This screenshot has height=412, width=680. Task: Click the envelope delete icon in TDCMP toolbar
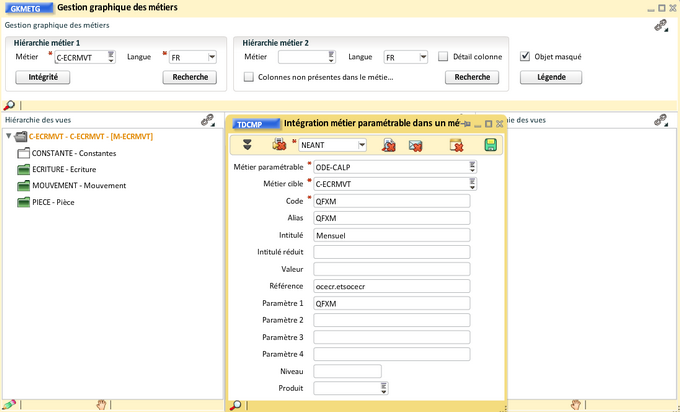point(415,145)
